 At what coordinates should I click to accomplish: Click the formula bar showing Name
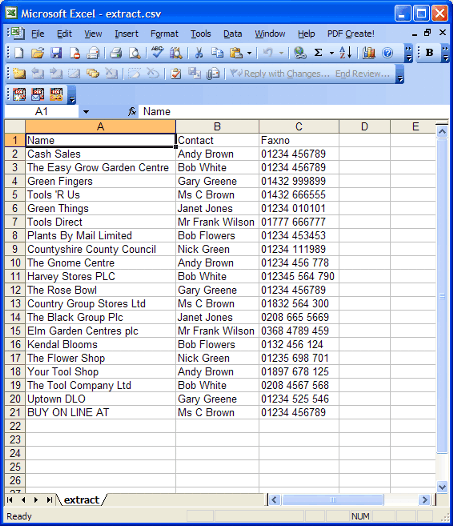pos(294,111)
